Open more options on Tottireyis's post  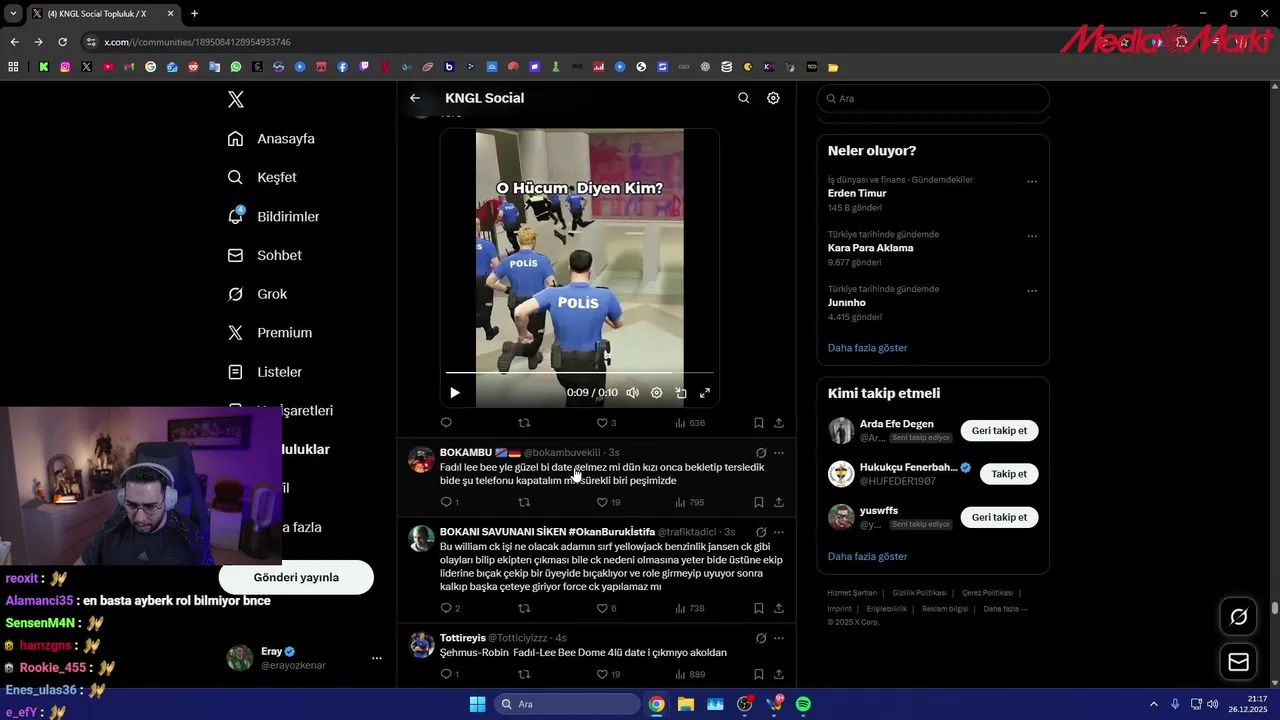tap(779, 638)
